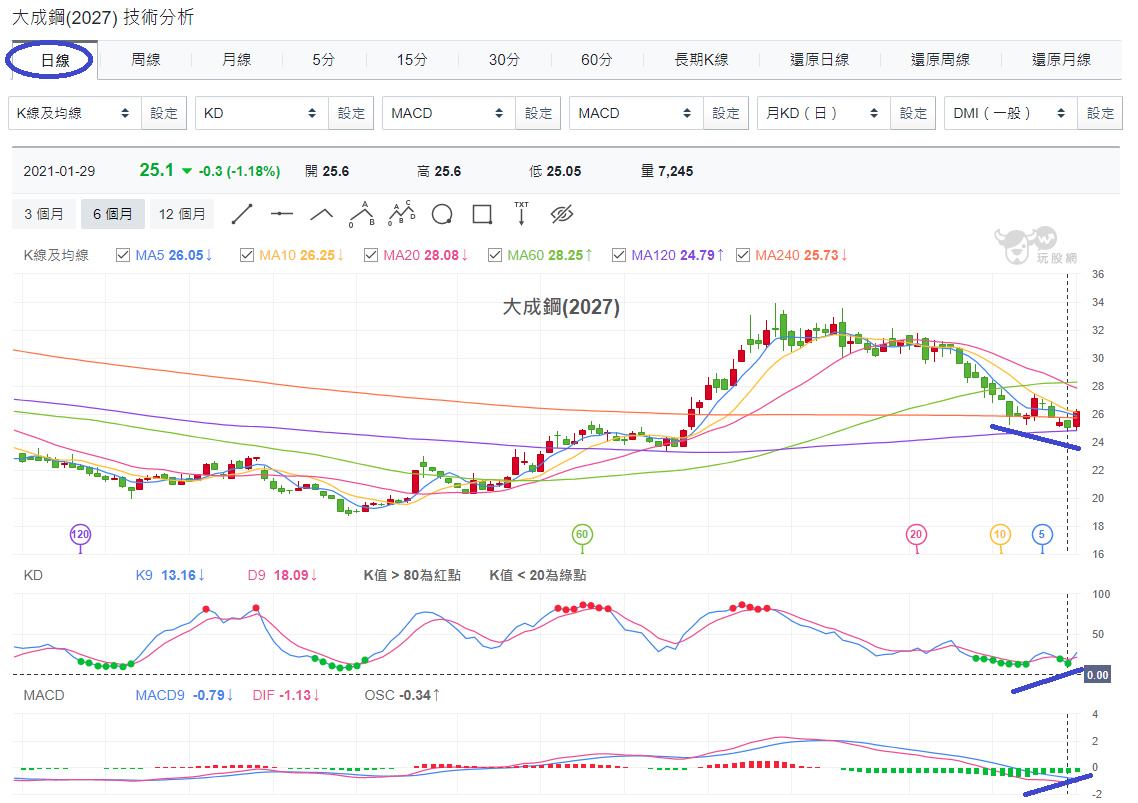This screenshot has width=1138, height=803.
Task: Click the orange MA10 marker circle
Action: coord(1000,534)
